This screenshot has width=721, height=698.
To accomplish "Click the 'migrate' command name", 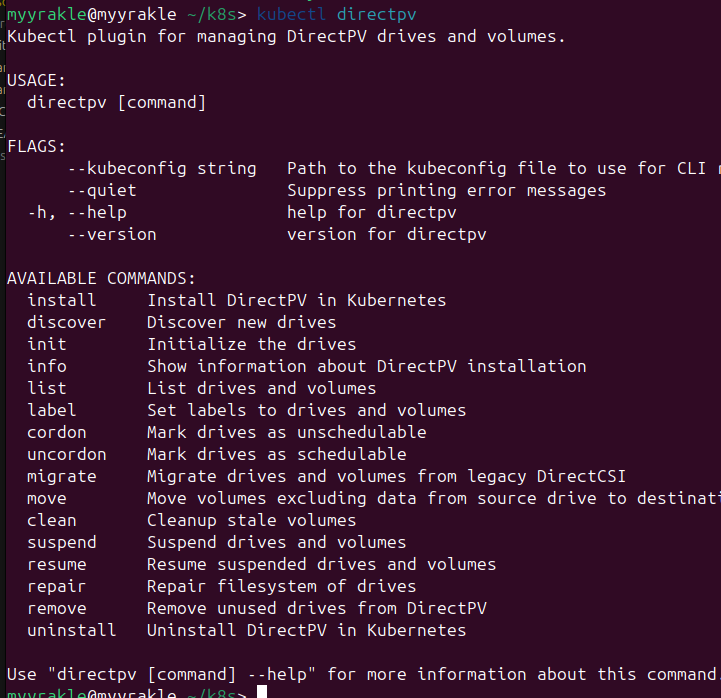I will tap(62, 476).
